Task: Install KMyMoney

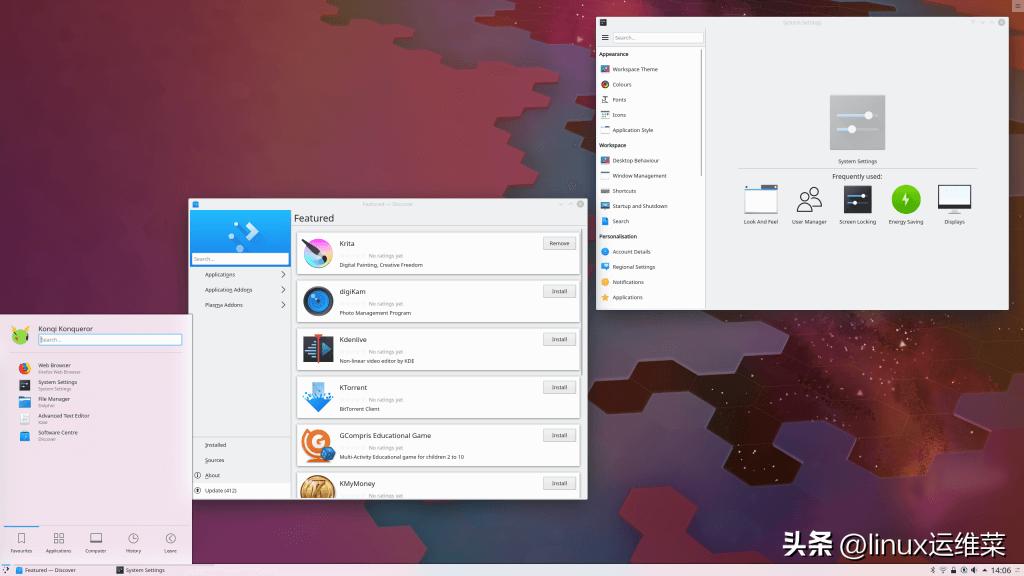Action: pos(559,483)
